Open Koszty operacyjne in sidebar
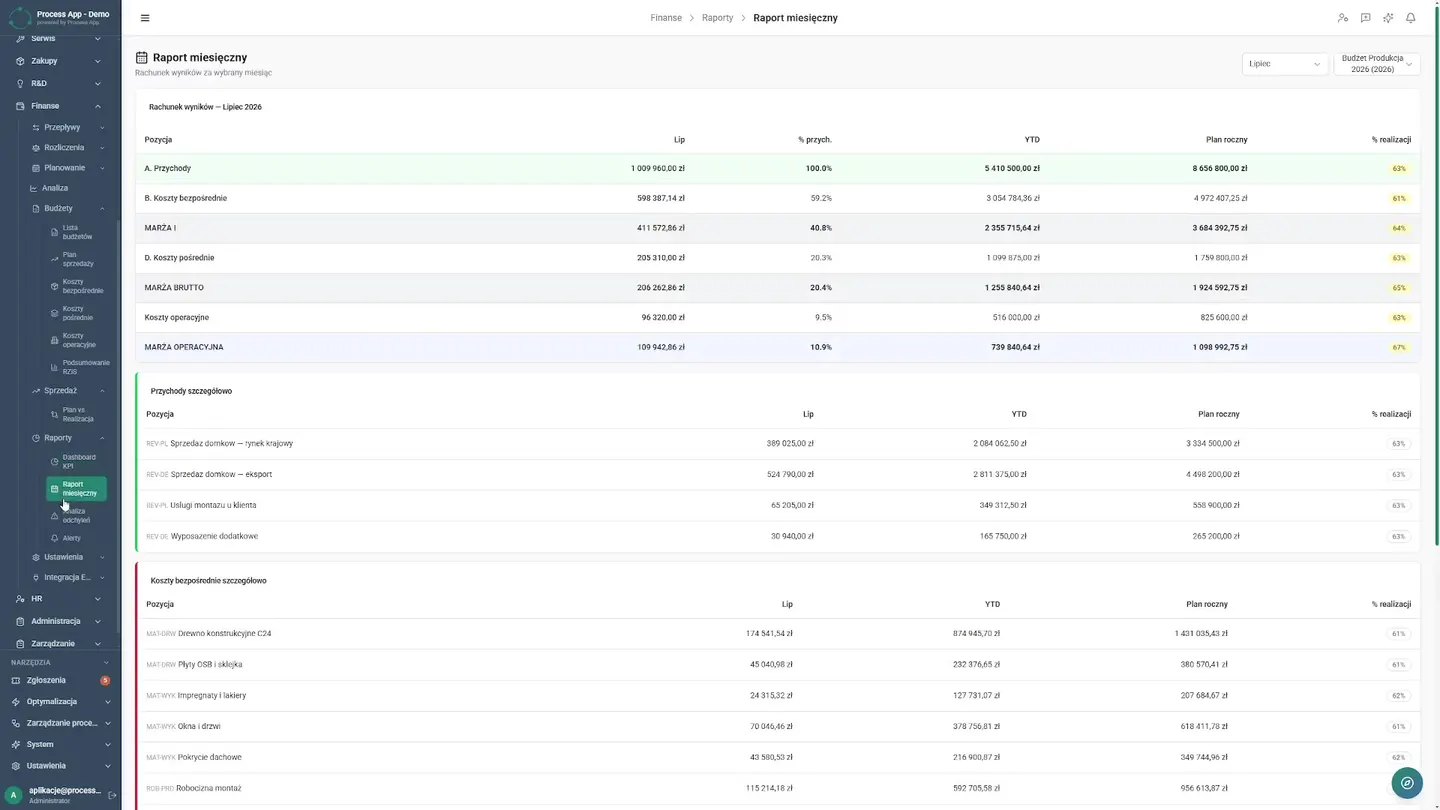The height and width of the screenshot is (810, 1440). [x=78, y=340]
